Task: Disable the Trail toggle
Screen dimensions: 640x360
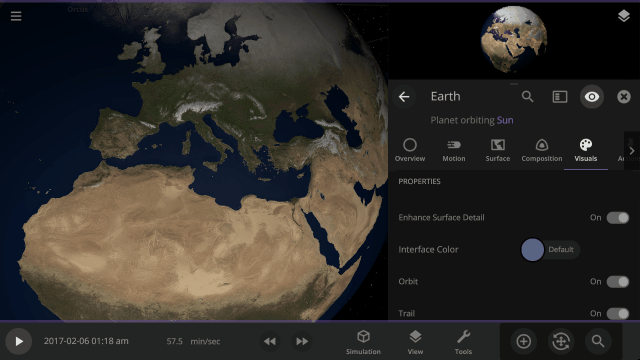Action: 618,313
